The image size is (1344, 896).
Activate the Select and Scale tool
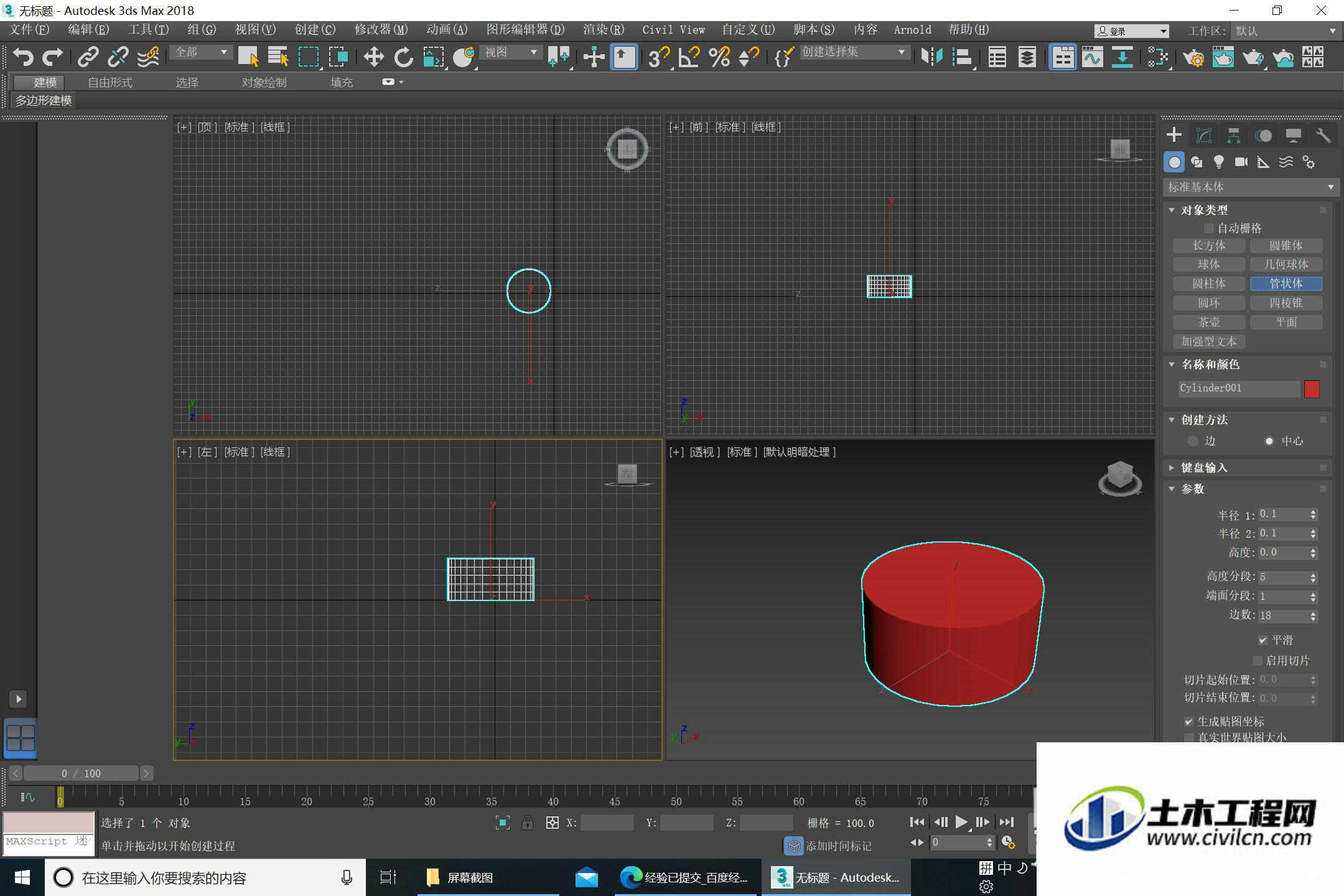tap(434, 57)
